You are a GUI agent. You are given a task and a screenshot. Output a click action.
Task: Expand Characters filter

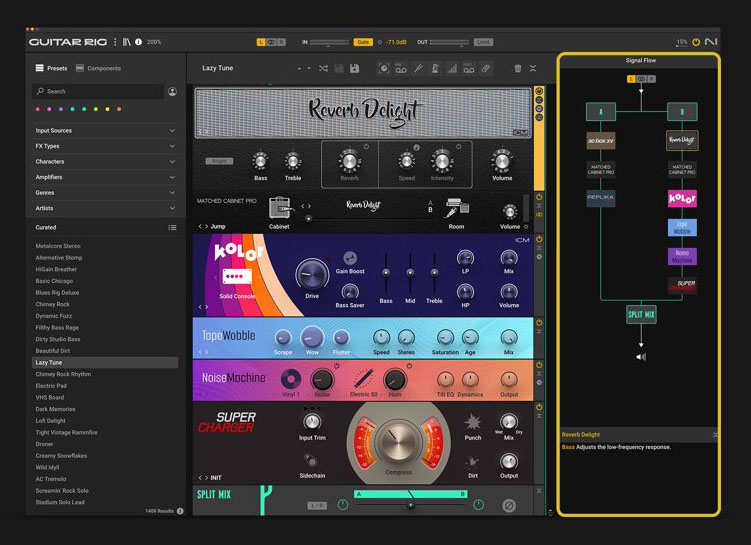point(105,161)
